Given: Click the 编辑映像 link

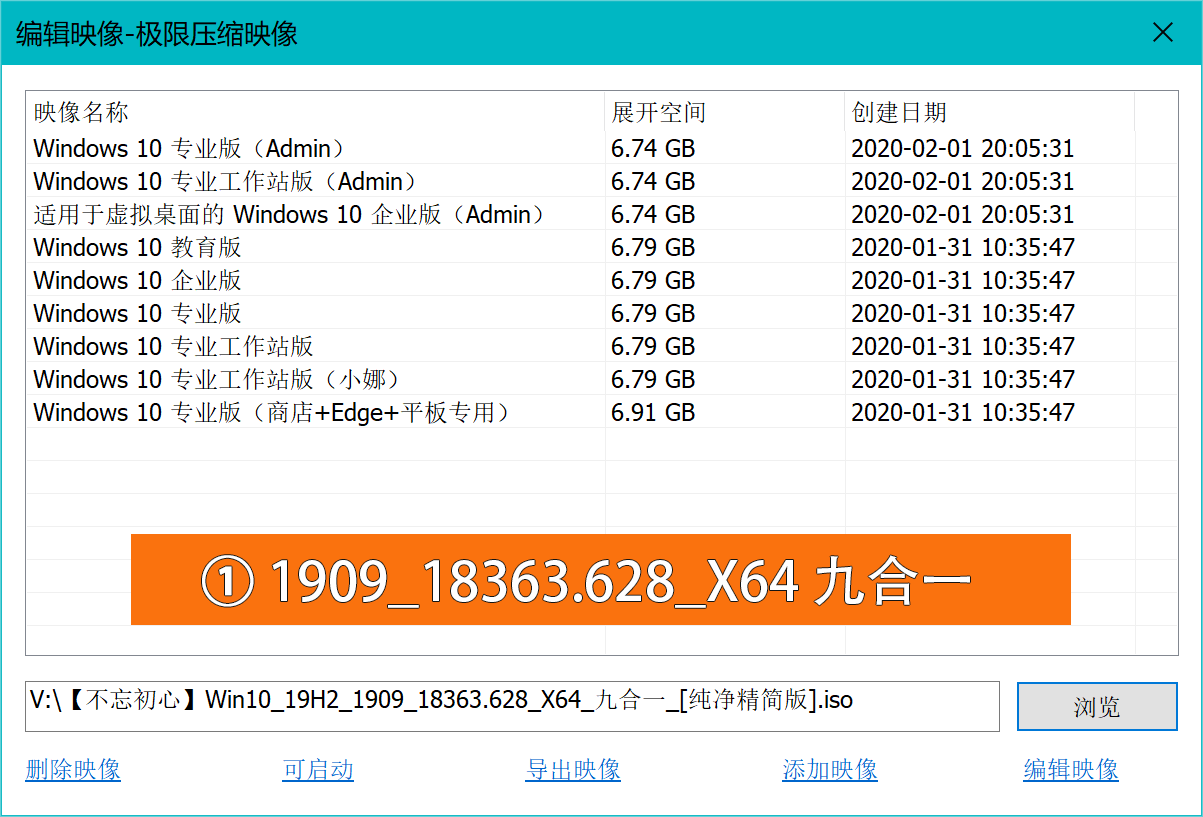Looking at the screenshot, I should pyautogui.click(x=1071, y=770).
